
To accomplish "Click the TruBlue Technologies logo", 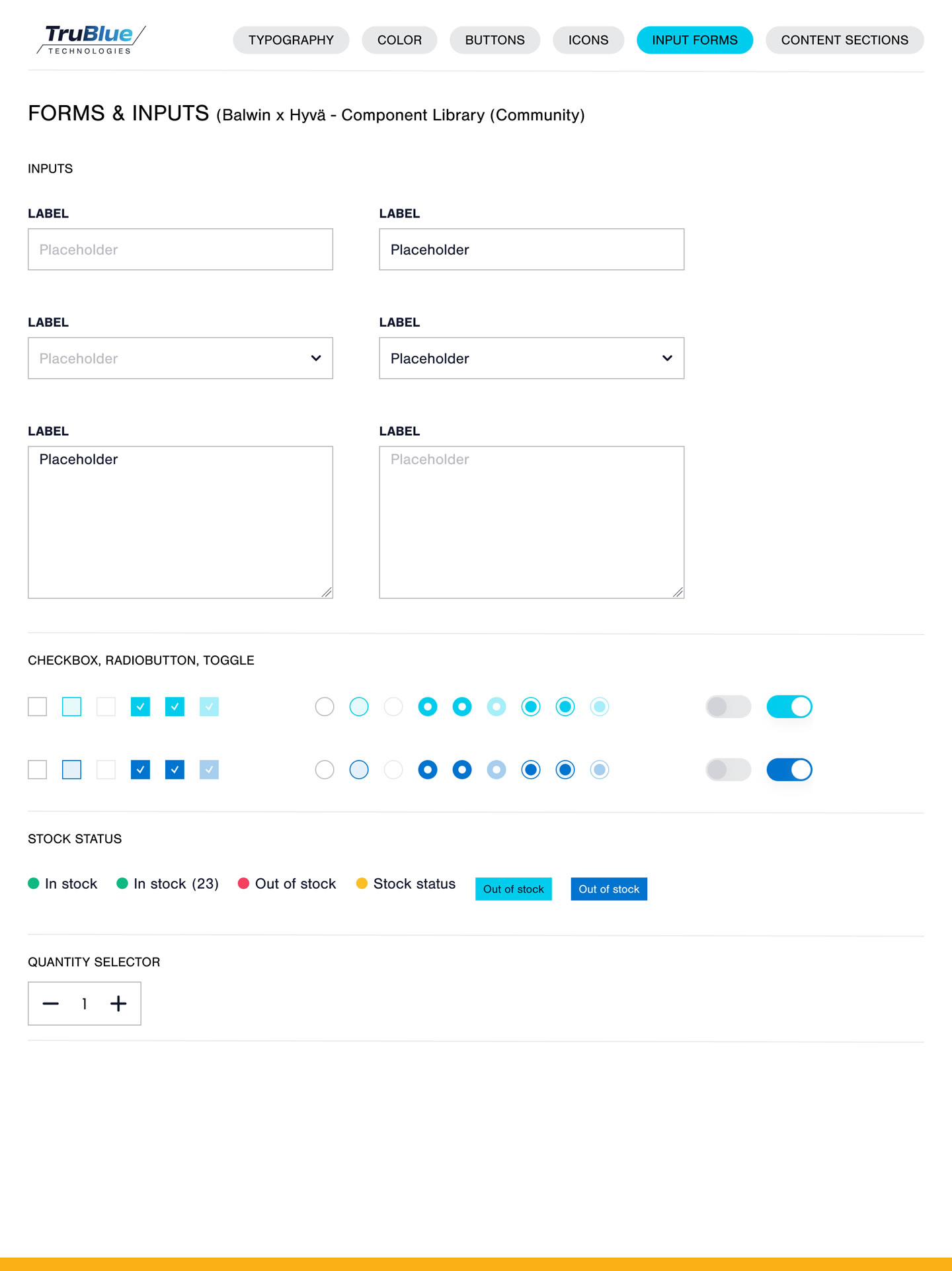I will [91, 40].
